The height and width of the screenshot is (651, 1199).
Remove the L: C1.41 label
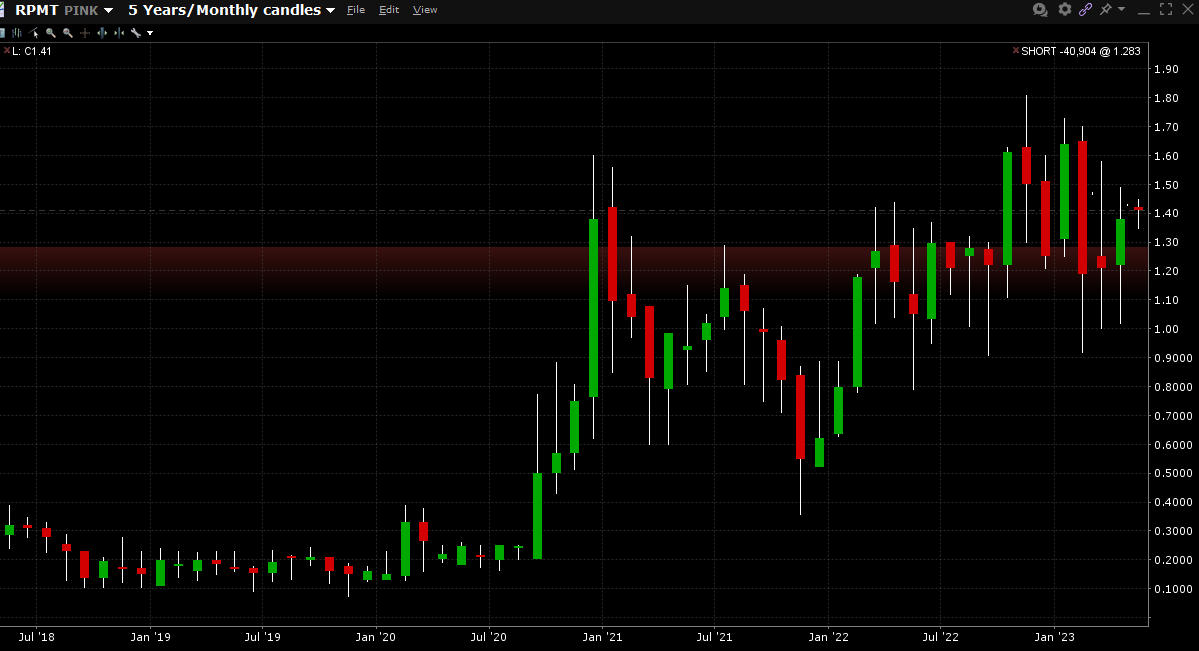coord(7,50)
